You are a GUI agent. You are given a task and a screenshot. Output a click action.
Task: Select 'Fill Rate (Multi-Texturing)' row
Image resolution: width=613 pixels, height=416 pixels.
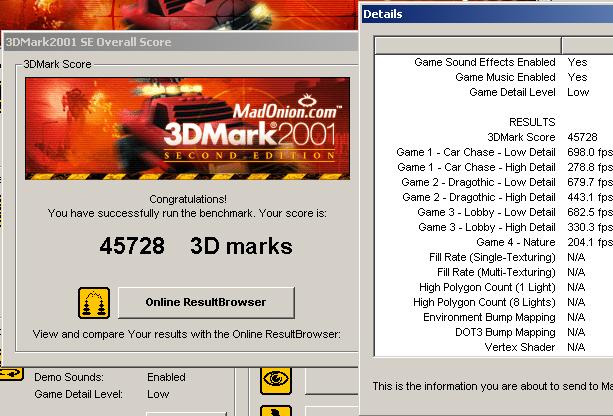(x=494, y=272)
